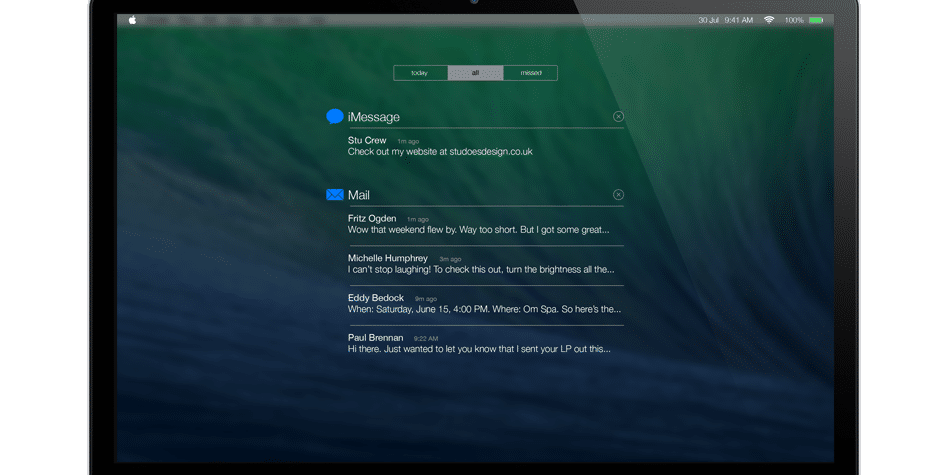This screenshot has width=950, height=475.
Task: Open the Apple logo menu
Action: (132, 20)
